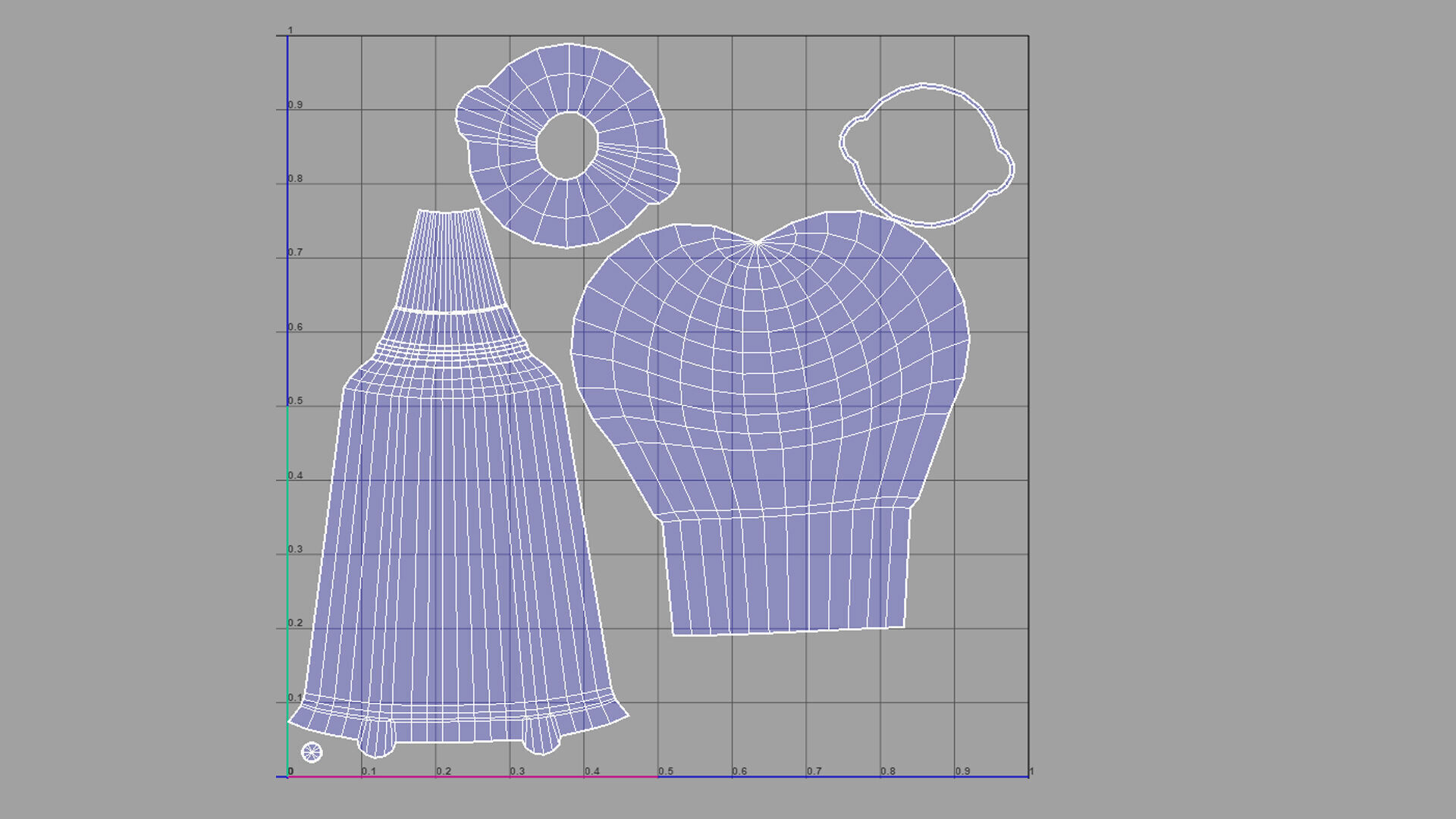1456x819 pixels.
Task: Click the 0.2 label on the horizontal U axis
Action: [444, 771]
